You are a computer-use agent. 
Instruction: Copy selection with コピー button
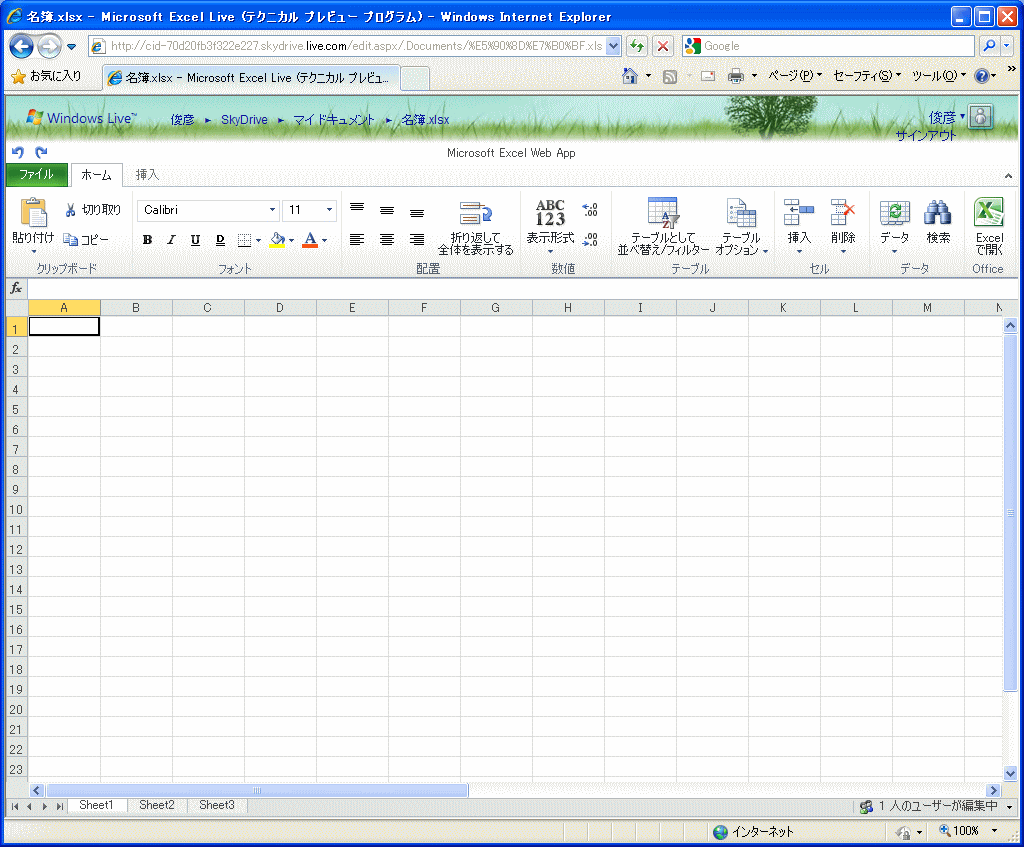click(86, 240)
